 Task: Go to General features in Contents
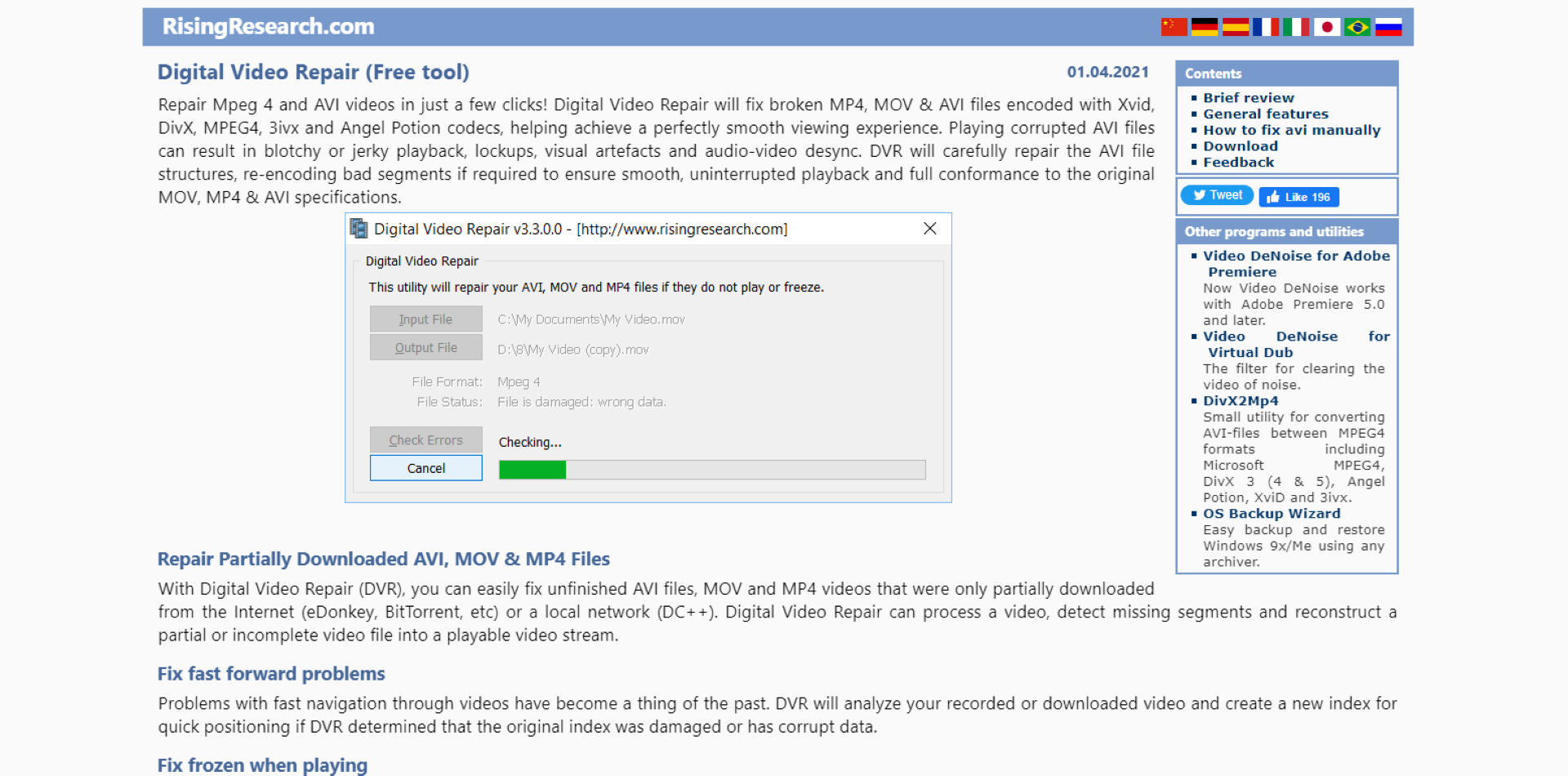click(1265, 114)
